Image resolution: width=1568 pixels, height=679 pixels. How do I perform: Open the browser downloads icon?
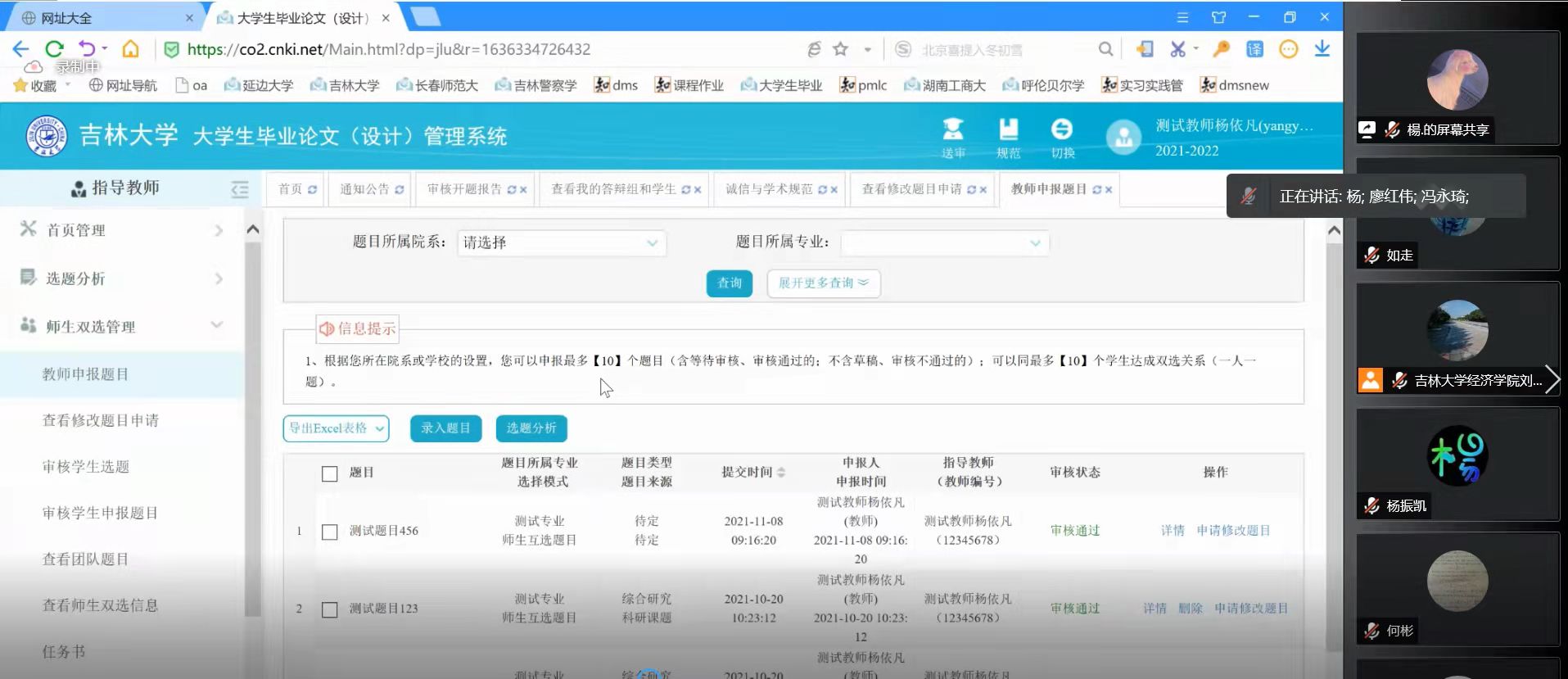coord(1322,49)
